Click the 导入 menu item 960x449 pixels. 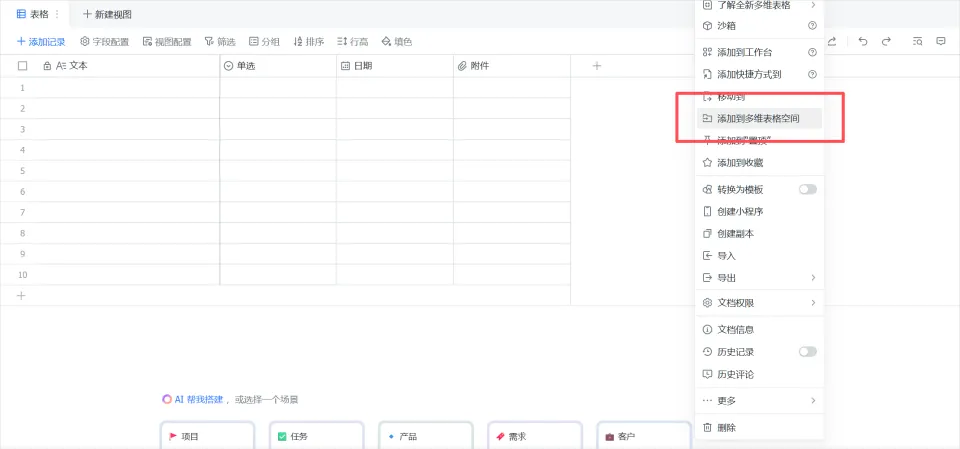[759, 256]
